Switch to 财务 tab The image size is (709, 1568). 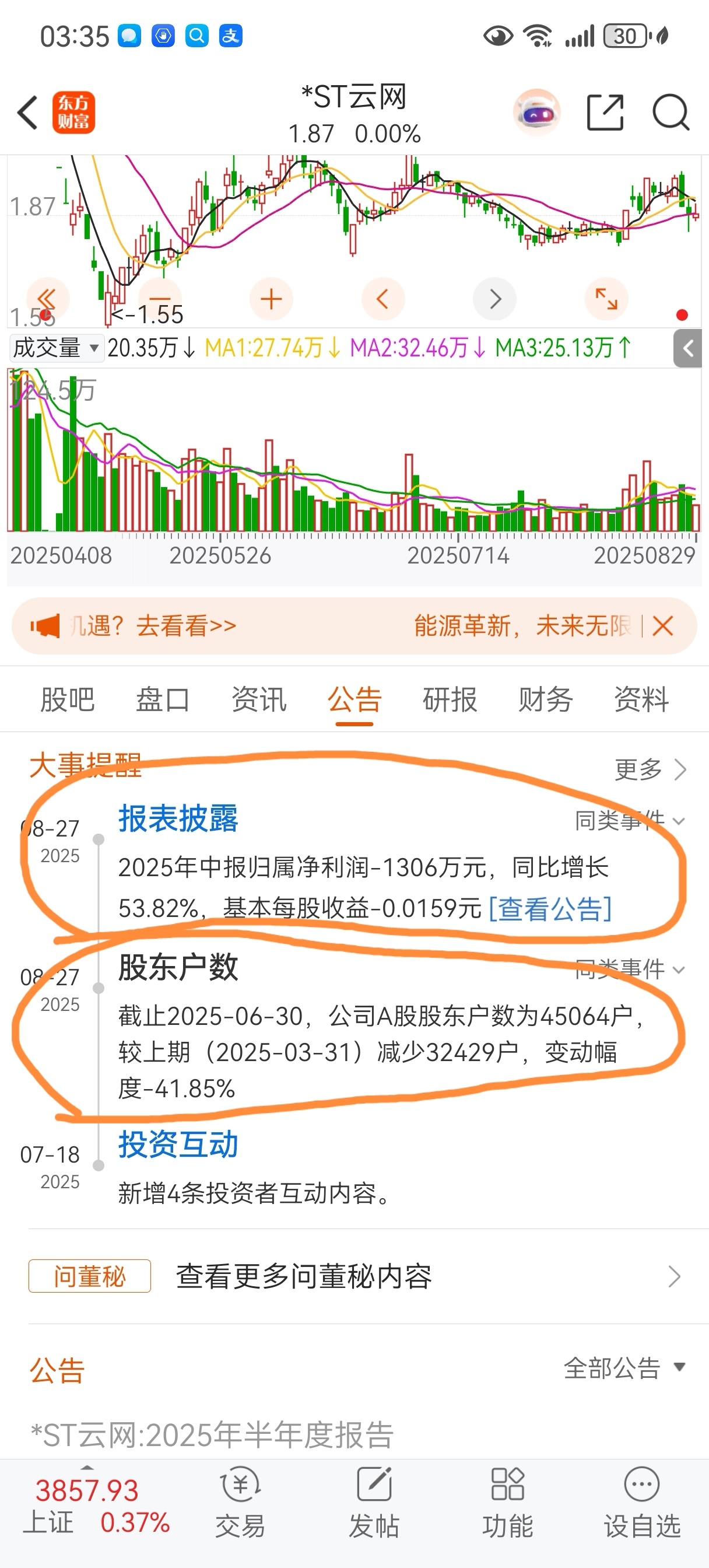point(545,699)
